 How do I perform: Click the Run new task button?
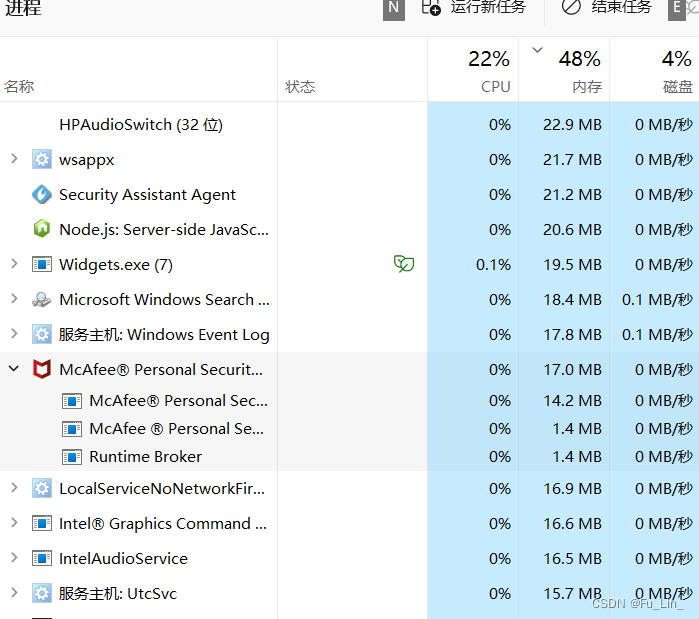(473, 7)
